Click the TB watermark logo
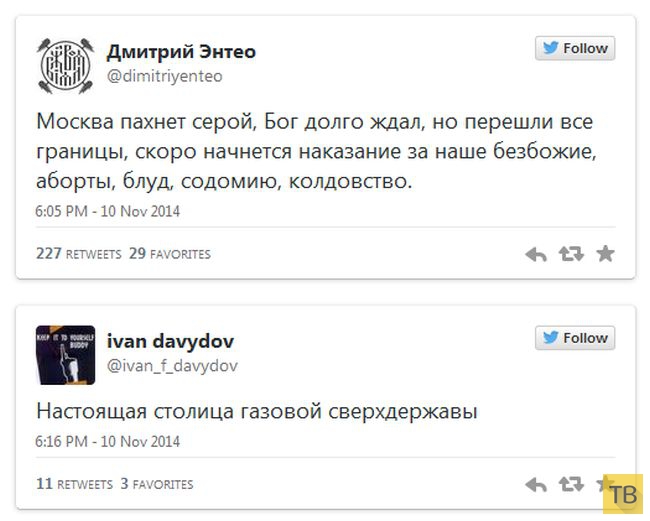650x521 pixels. click(x=623, y=494)
